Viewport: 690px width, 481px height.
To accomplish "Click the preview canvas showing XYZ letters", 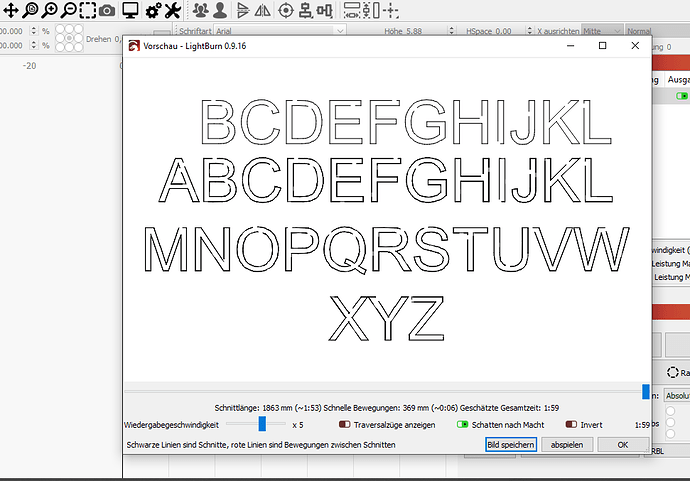I will pyautogui.click(x=386, y=318).
